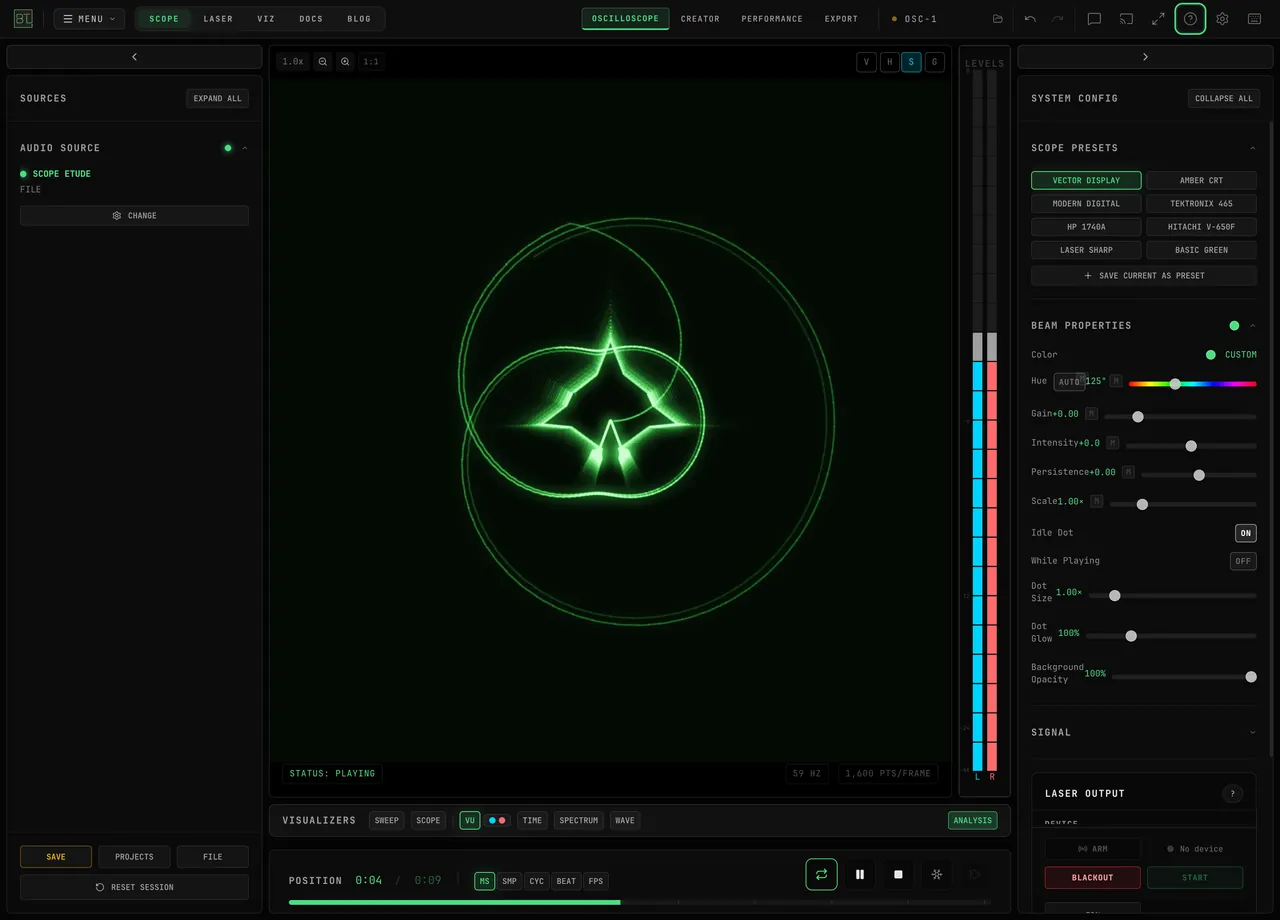This screenshot has height=920, width=1280.
Task: Zoom out the scope display
Action: coord(323,62)
